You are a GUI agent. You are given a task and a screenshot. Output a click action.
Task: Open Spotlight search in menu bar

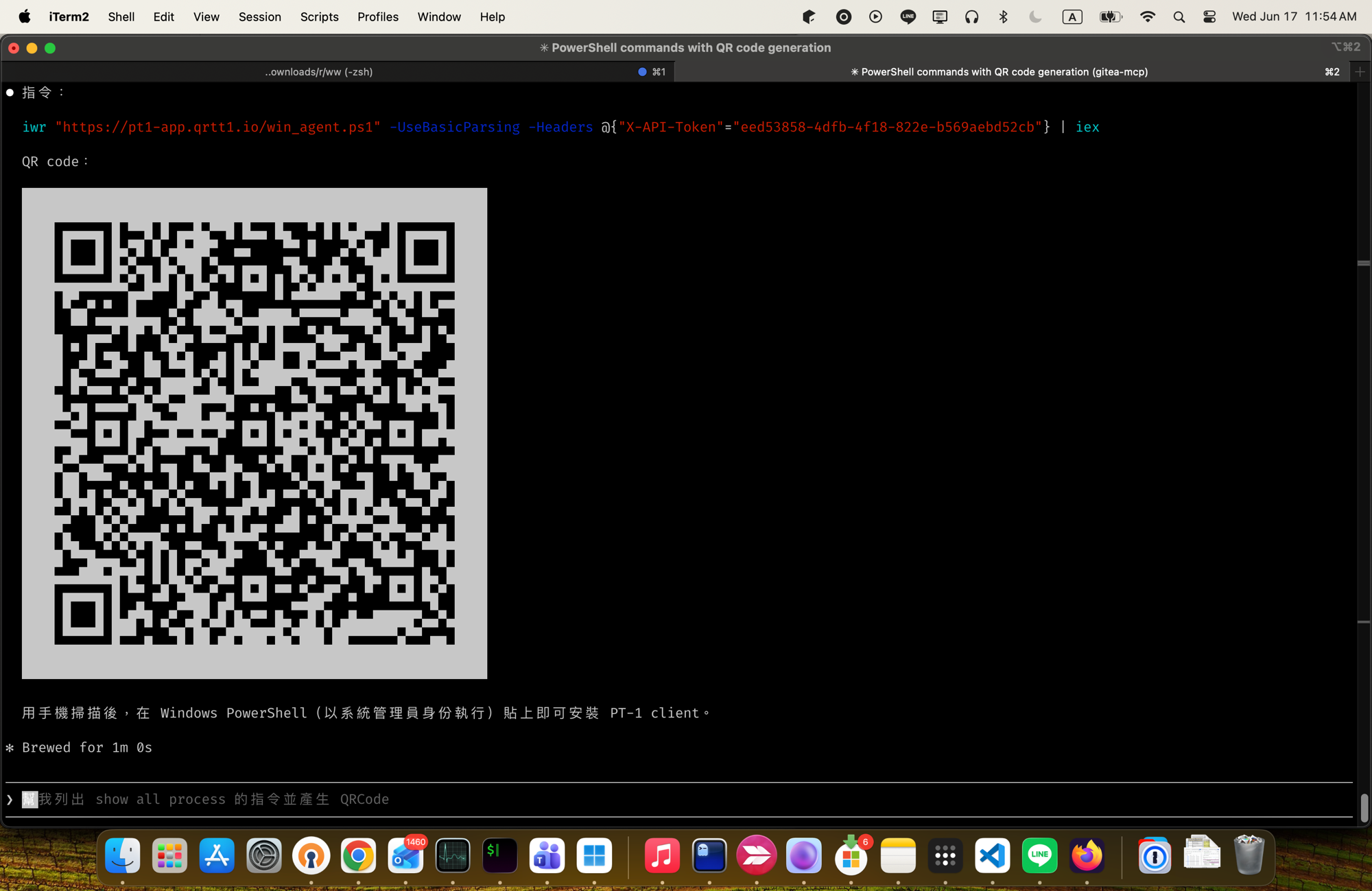1179,16
